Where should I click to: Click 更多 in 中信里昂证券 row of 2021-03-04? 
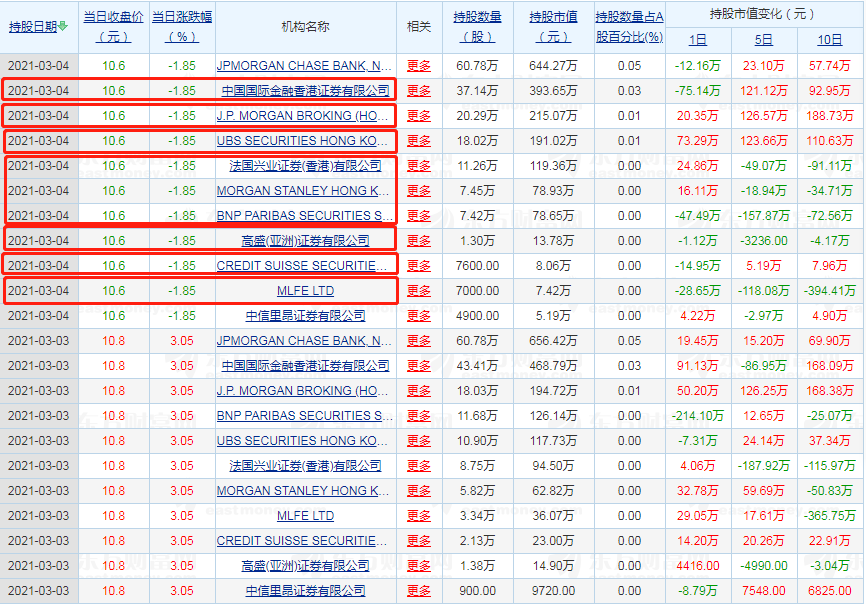coord(419,316)
